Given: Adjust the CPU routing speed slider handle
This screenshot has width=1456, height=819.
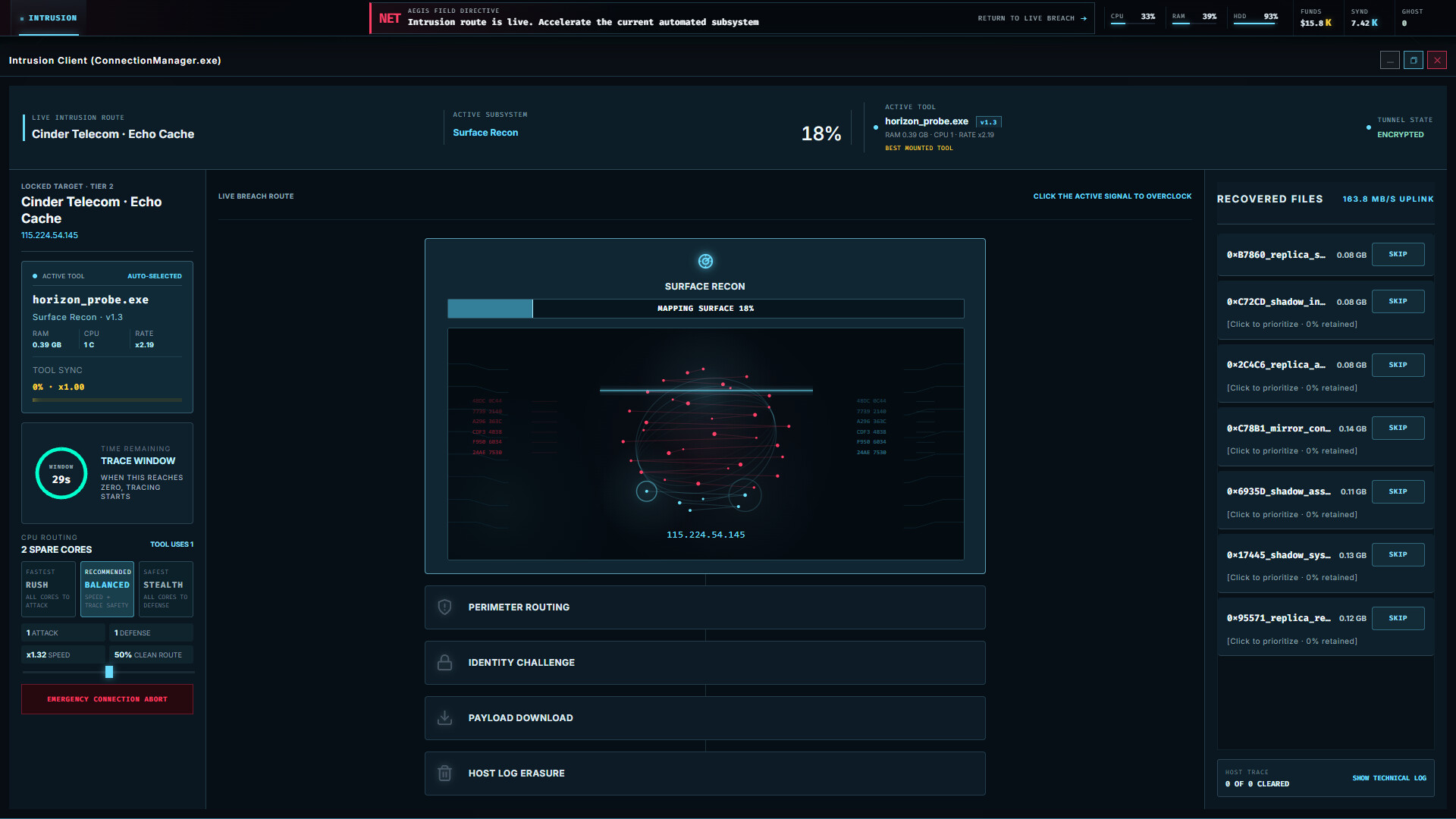Looking at the screenshot, I should click(109, 672).
